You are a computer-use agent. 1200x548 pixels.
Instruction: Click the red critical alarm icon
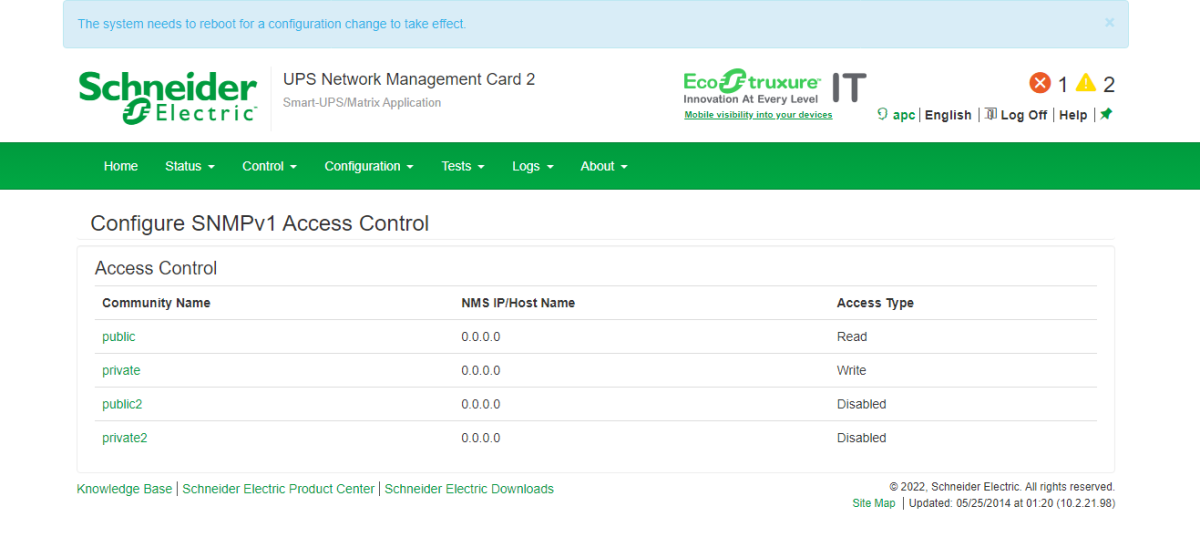[1040, 83]
